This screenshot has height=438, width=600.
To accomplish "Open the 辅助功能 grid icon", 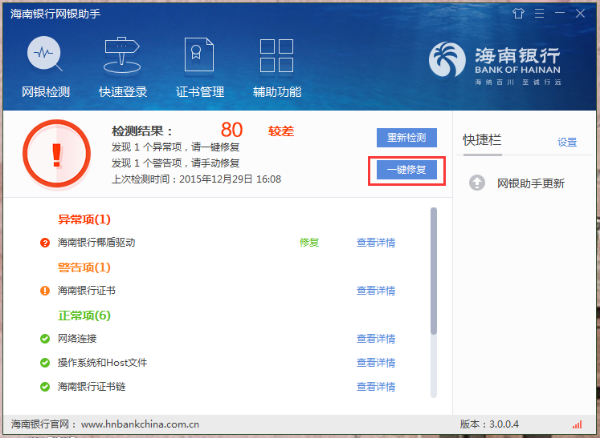I will [x=276, y=55].
